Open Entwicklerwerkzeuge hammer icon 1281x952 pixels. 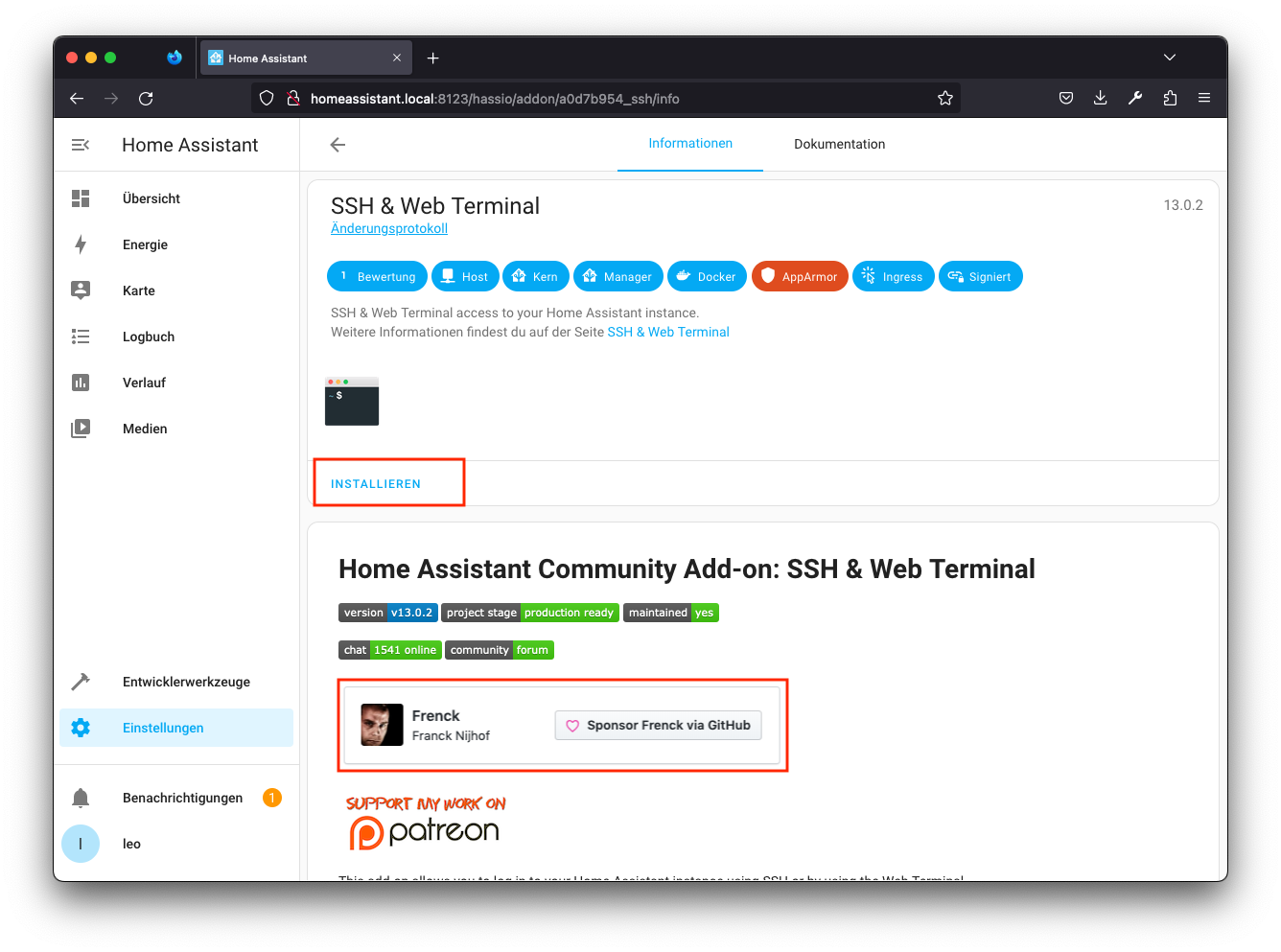pos(81,682)
